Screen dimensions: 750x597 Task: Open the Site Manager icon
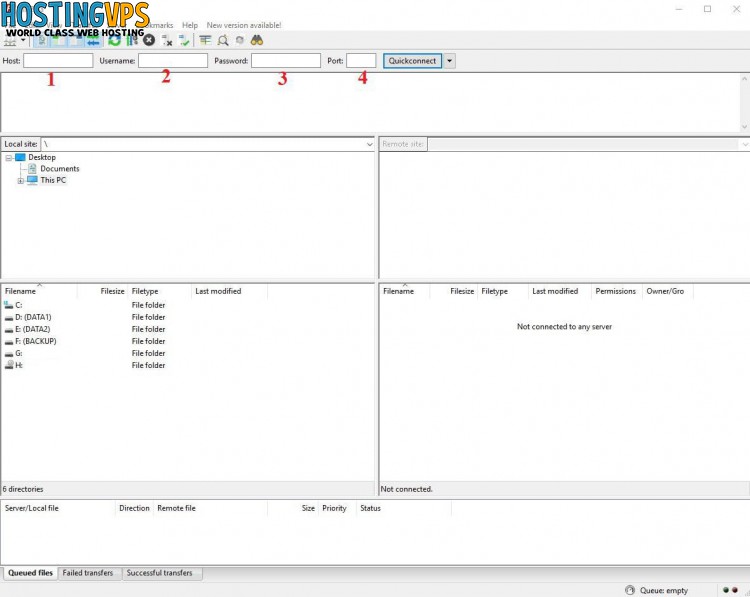[10, 41]
